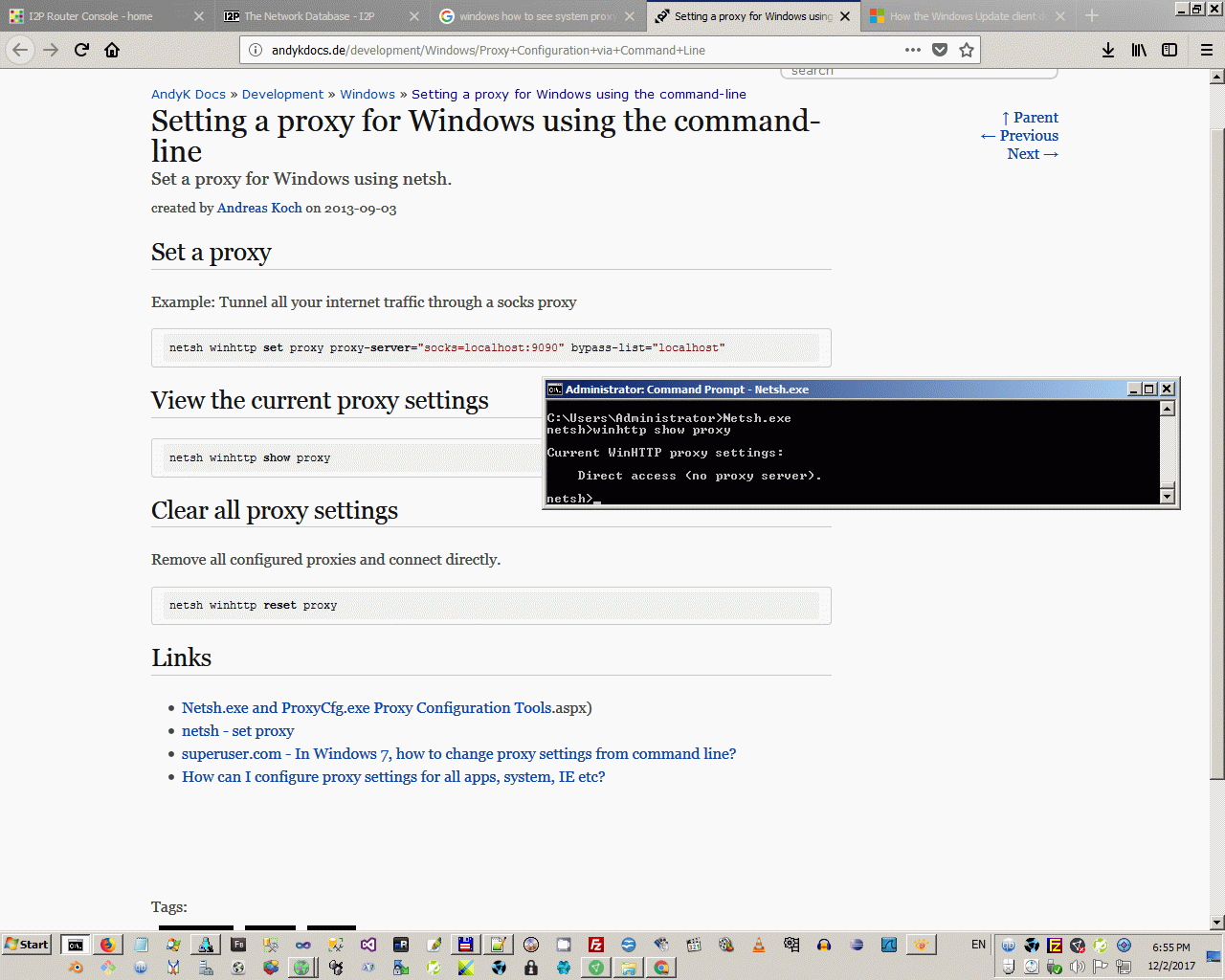Open the Windows Start menu
This screenshot has width=1225, height=980.
[x=27, y=945]
